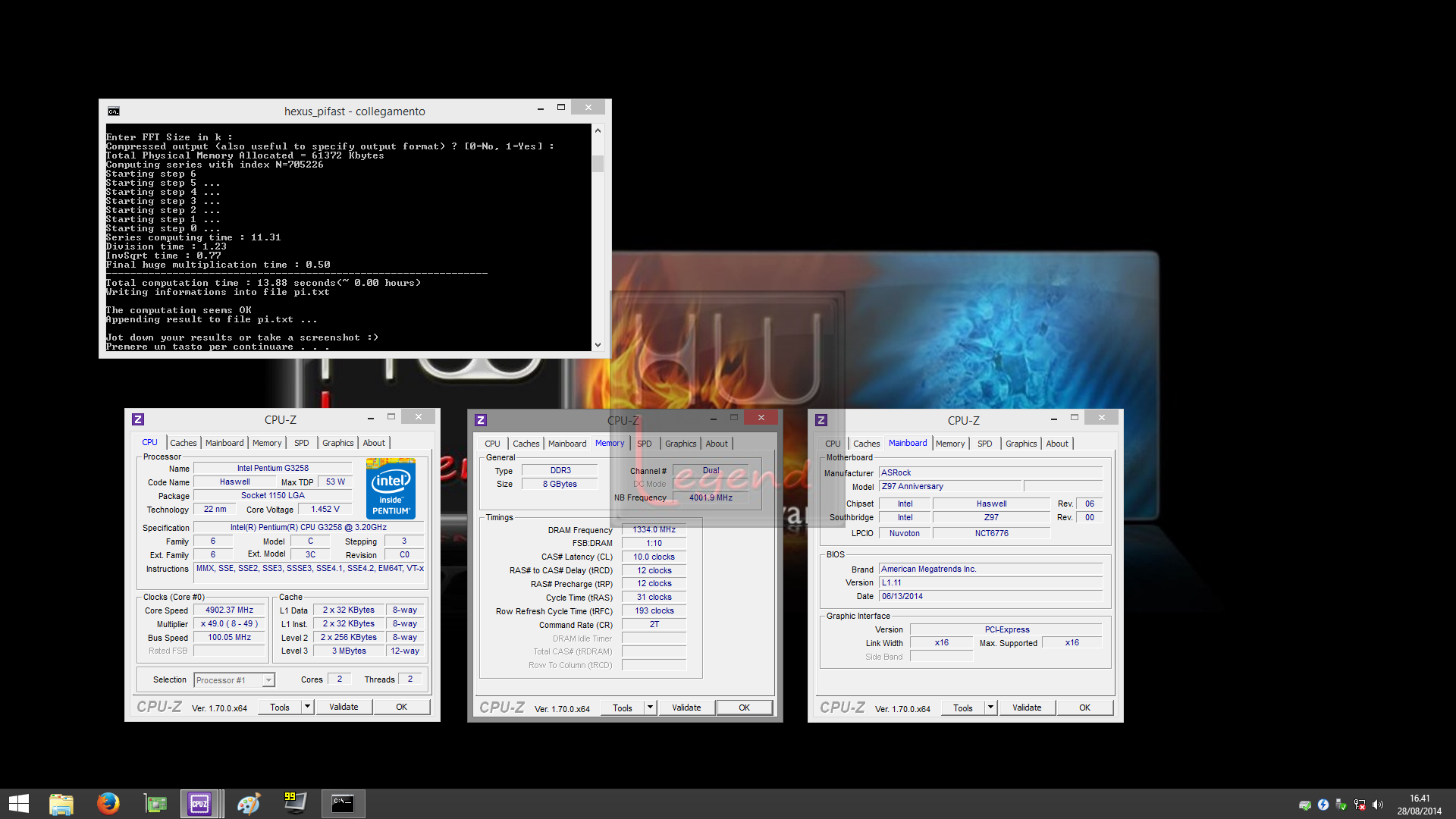
Task: Click the tray icon with the red X badge
Action: coord(1360,805)
